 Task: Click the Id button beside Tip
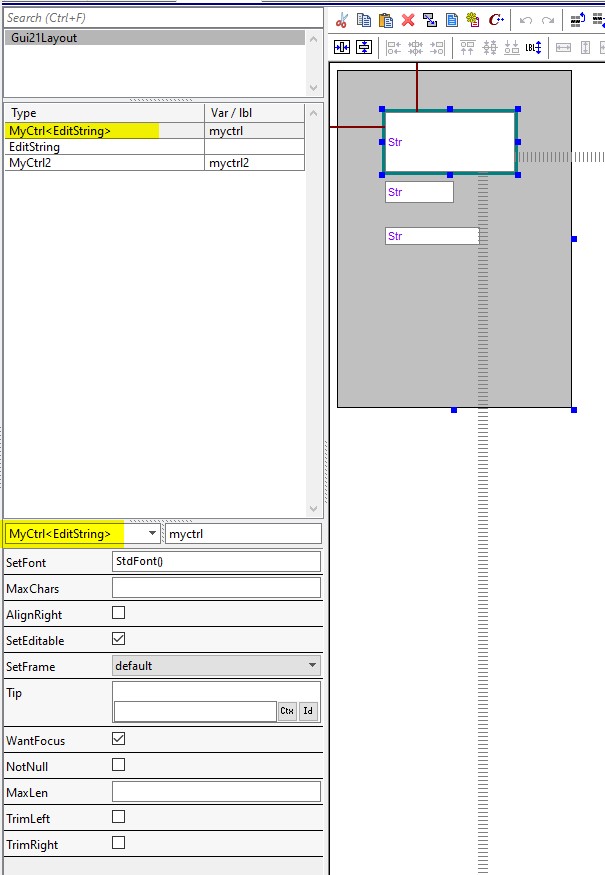pyautogui.click(x=309, y=711)
